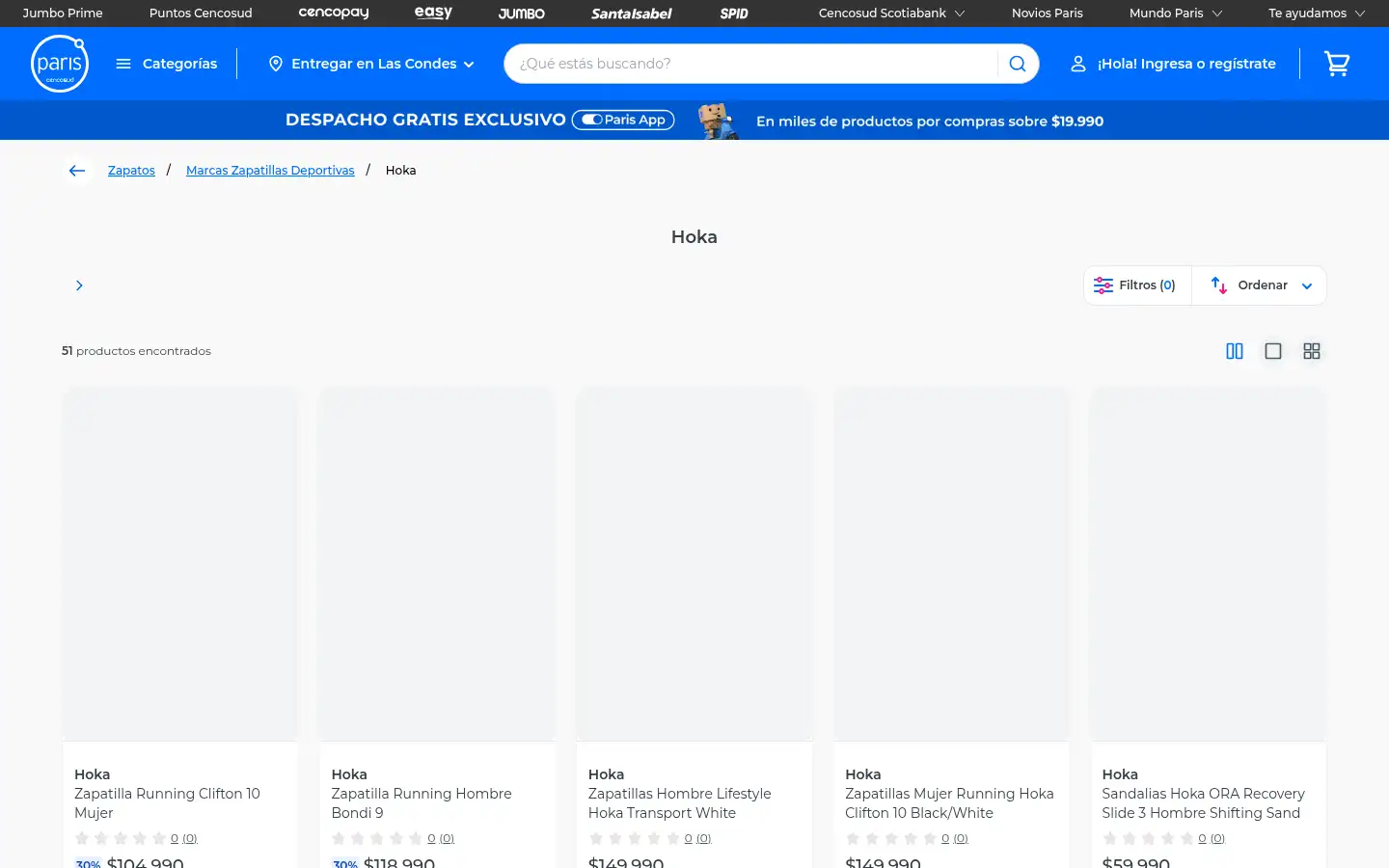Viewport: 1389px width, 868px height.
Task: Expand Cencosud Scotiabank dropdown
Action: click(x=891, y=14)
